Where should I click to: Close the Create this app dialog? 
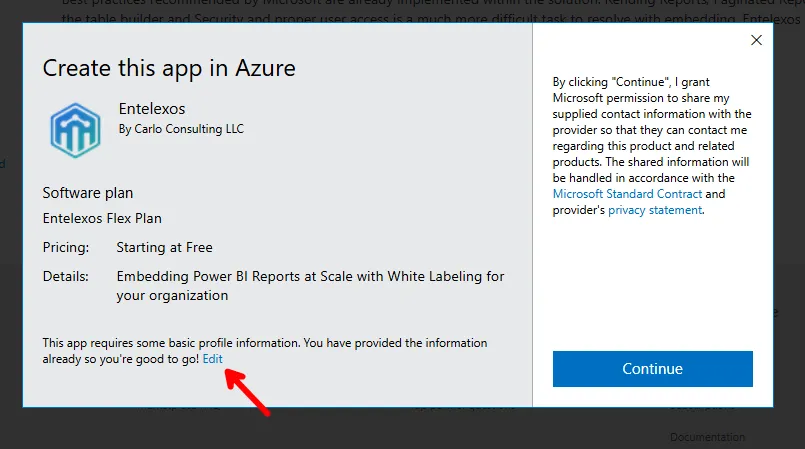click(756, 40)
